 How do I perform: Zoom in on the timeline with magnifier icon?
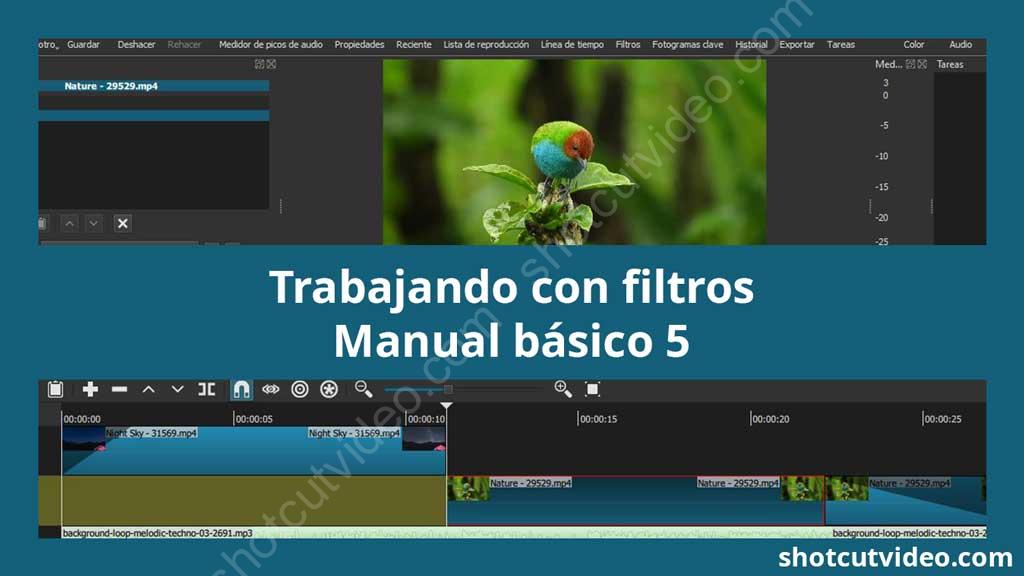tap(563, 389)
